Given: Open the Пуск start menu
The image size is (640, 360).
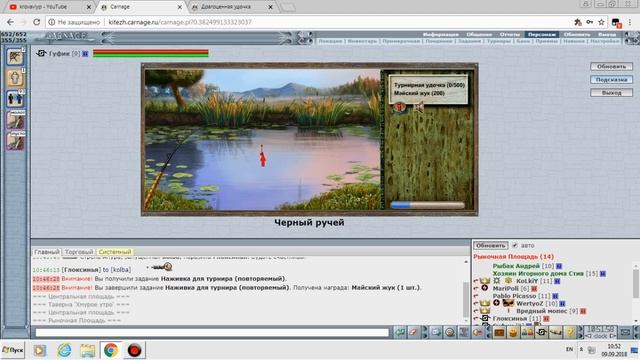Looking at the screenshot, I should click(13, 350).
